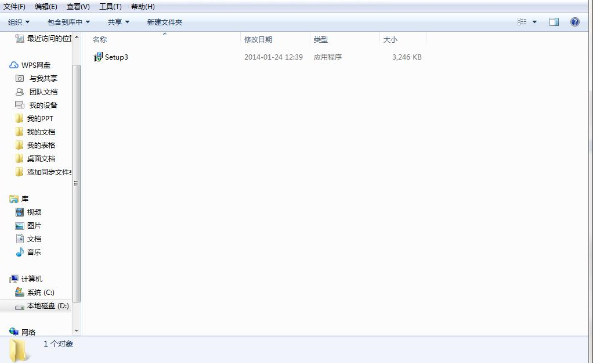Open 我的设备 under WPS网盘
Screen dimensions: 593x363
(36, 105)
